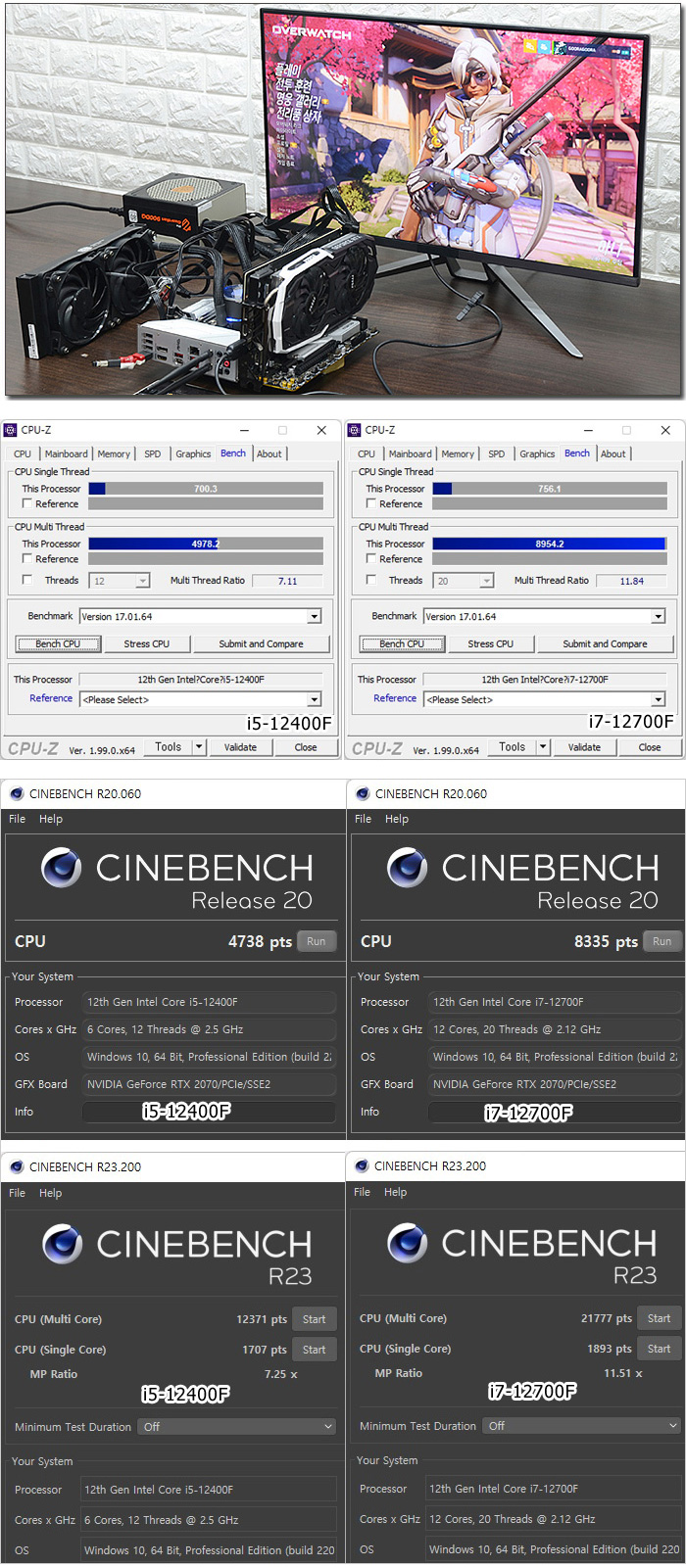Viewport: 686px width, 1568px height.
Task: Expand Tools dropdown arrow in i5-12400F CPU-Z
Action: pyautogui.click(x=199, y=746)
